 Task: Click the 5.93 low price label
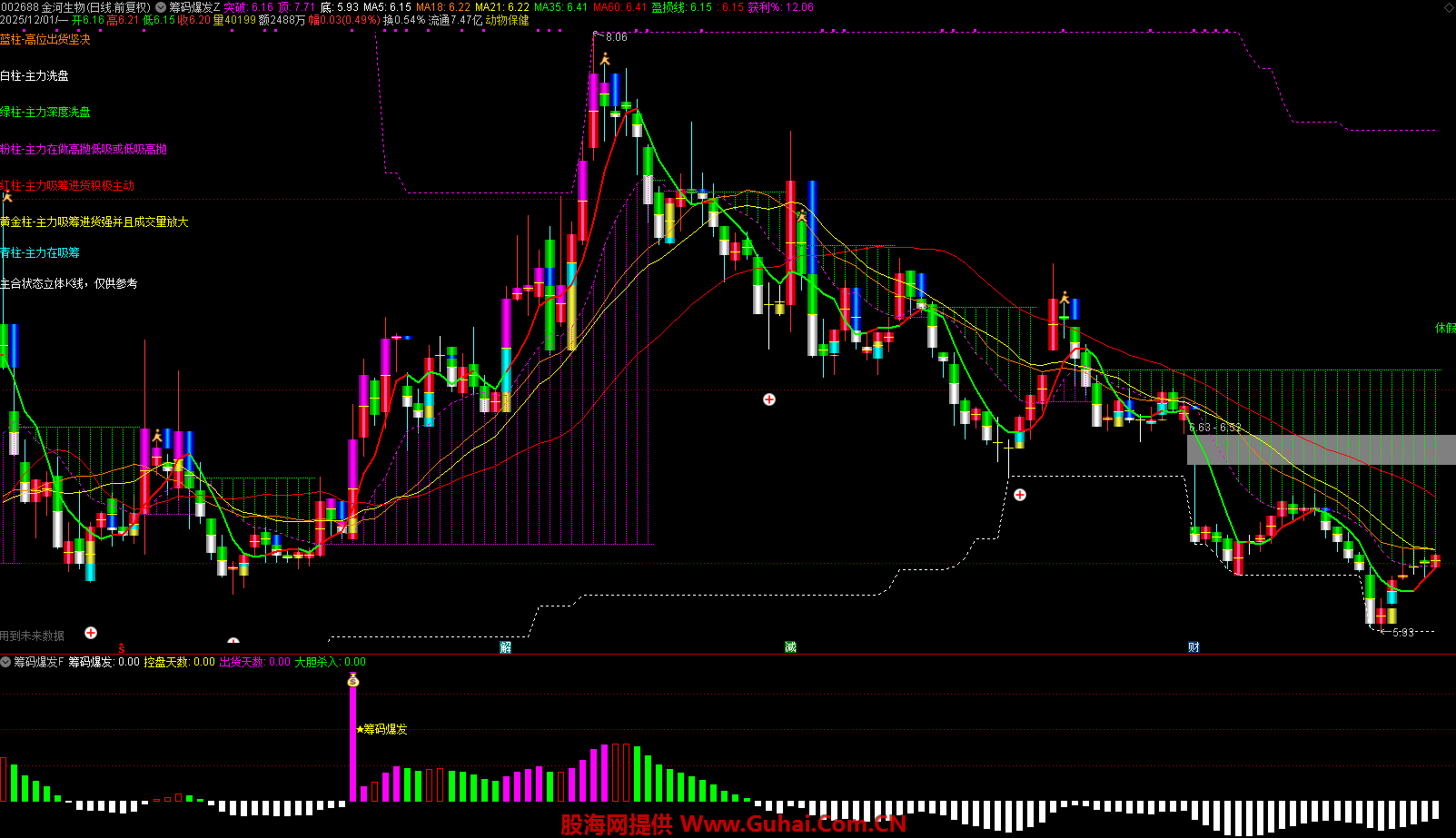[1402, 633]
